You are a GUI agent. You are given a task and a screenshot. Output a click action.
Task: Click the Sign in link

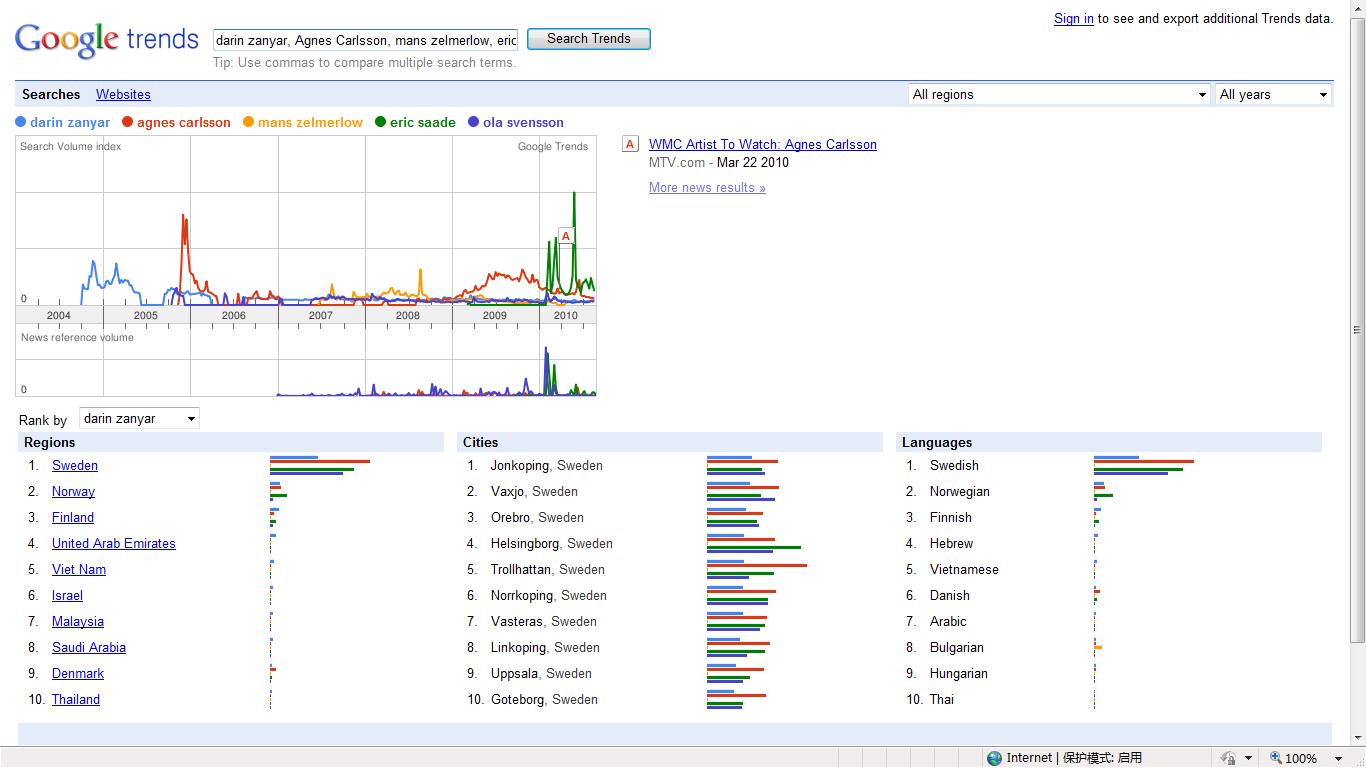click(x=1073, y=18)
